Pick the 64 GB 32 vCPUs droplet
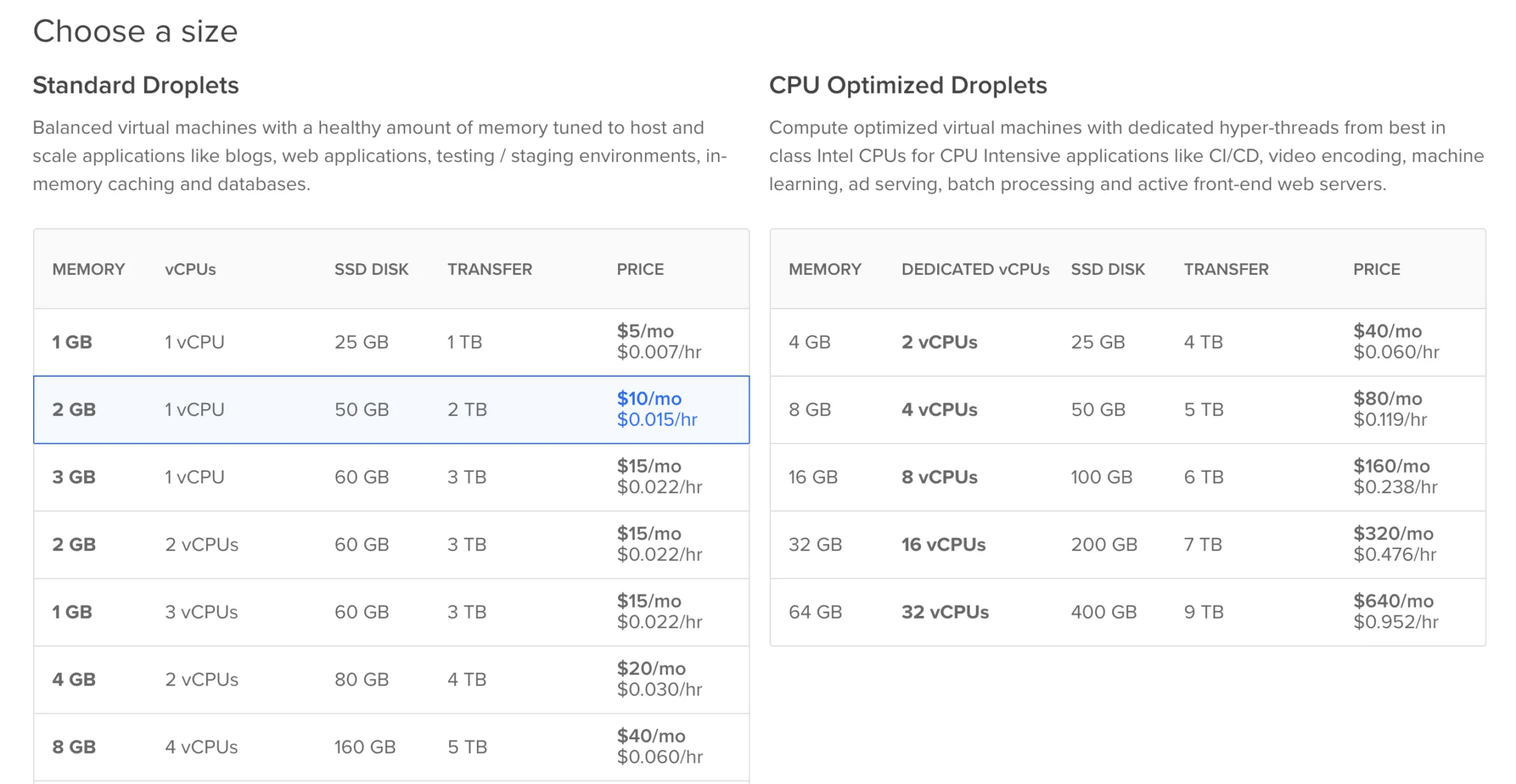The width and height of the screenshot is (1516, 784). click(x=1127, y=612)
